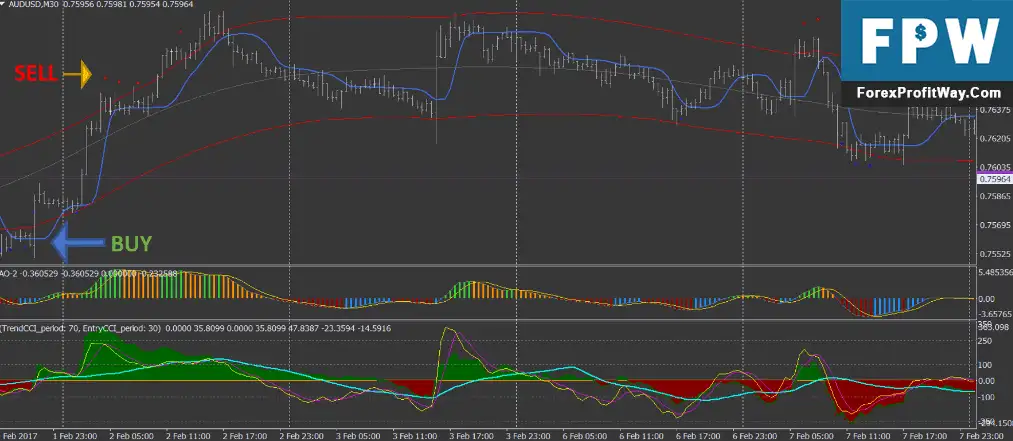Select the 2 Feb 05:00 time label
Viewport: 1013px width, 441px height.
[131, 436]
